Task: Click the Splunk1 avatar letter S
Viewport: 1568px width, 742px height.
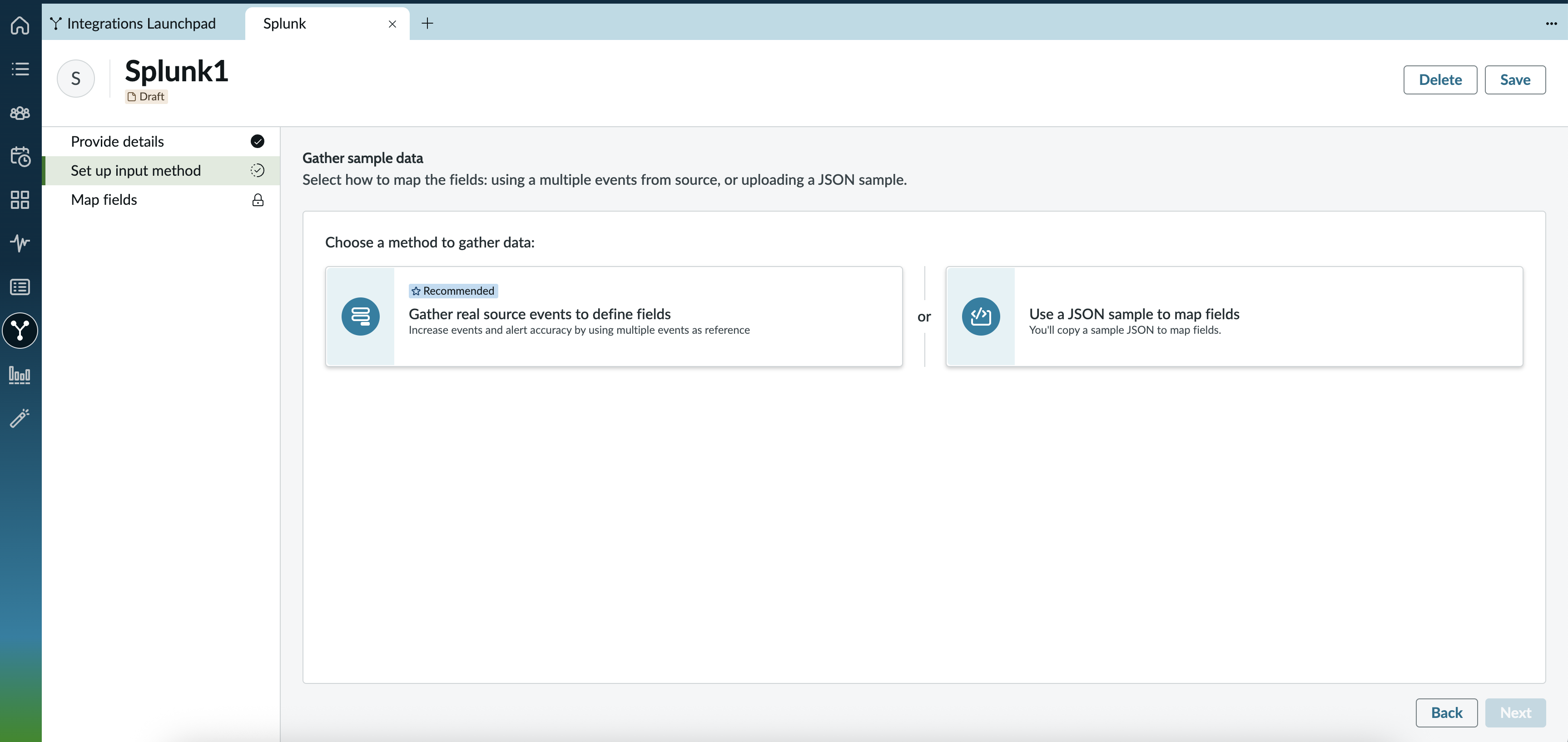Action: click(x=75, y=79)
